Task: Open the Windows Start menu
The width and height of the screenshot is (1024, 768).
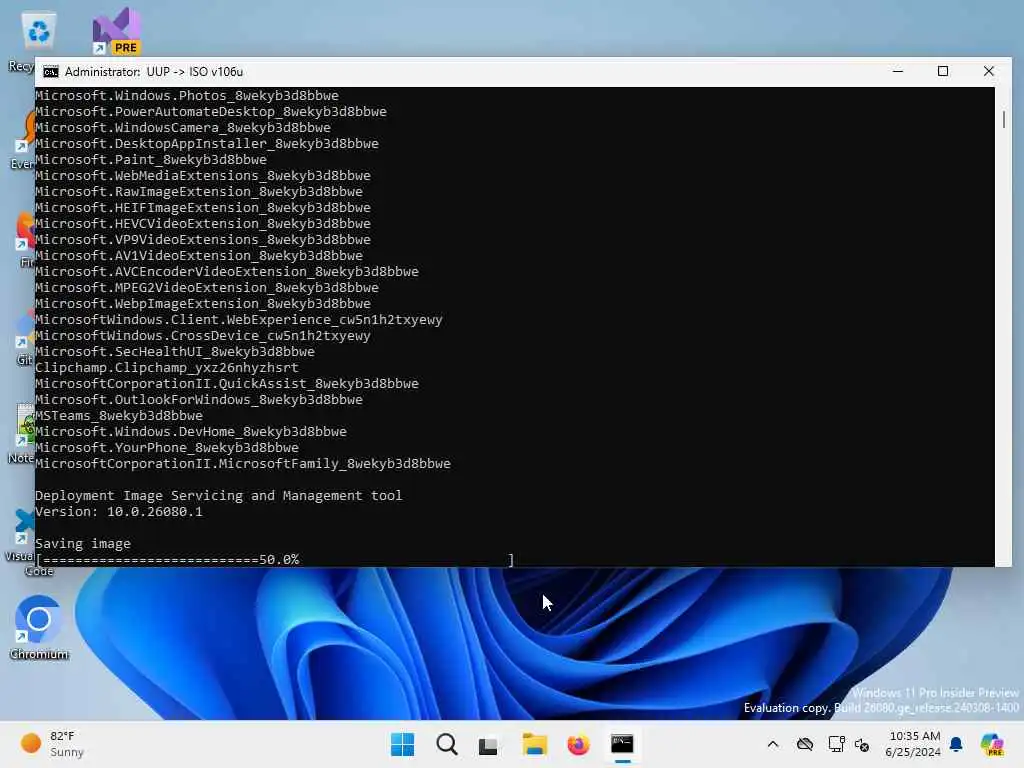Action: tap(402, 744)
